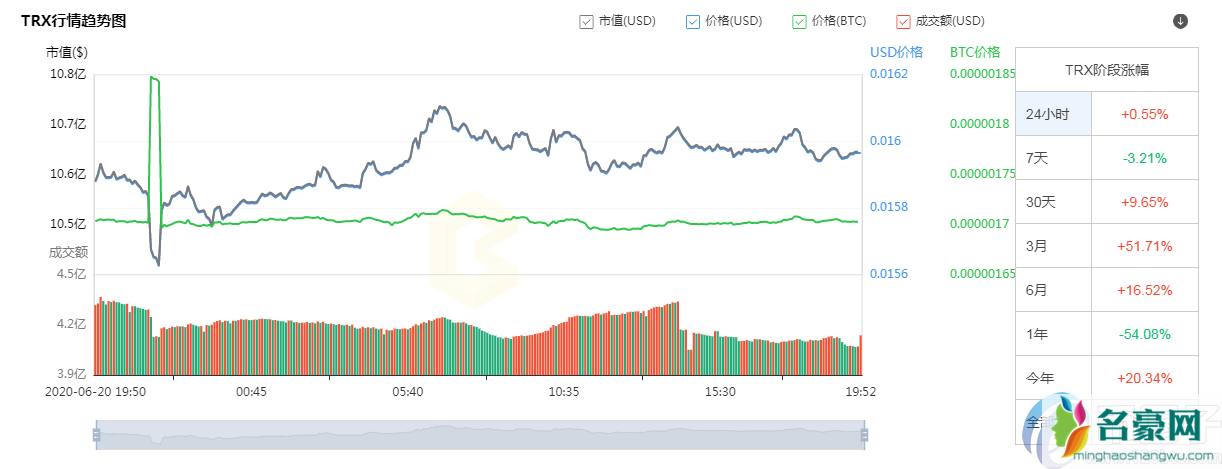The image size is (1222, 469).
Task: Toggle the 市值(USD) checkbox
Action: tap(586, 21)
